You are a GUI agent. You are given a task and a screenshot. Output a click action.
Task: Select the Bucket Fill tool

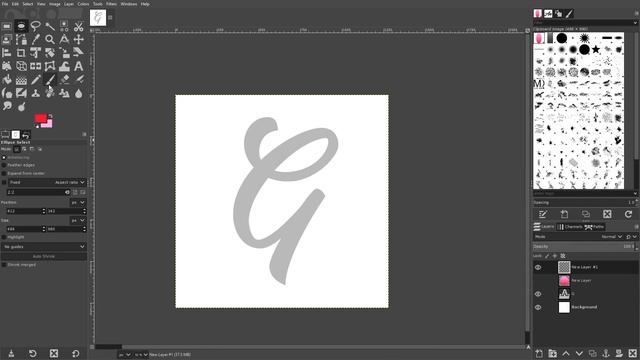tap(7, 80)
